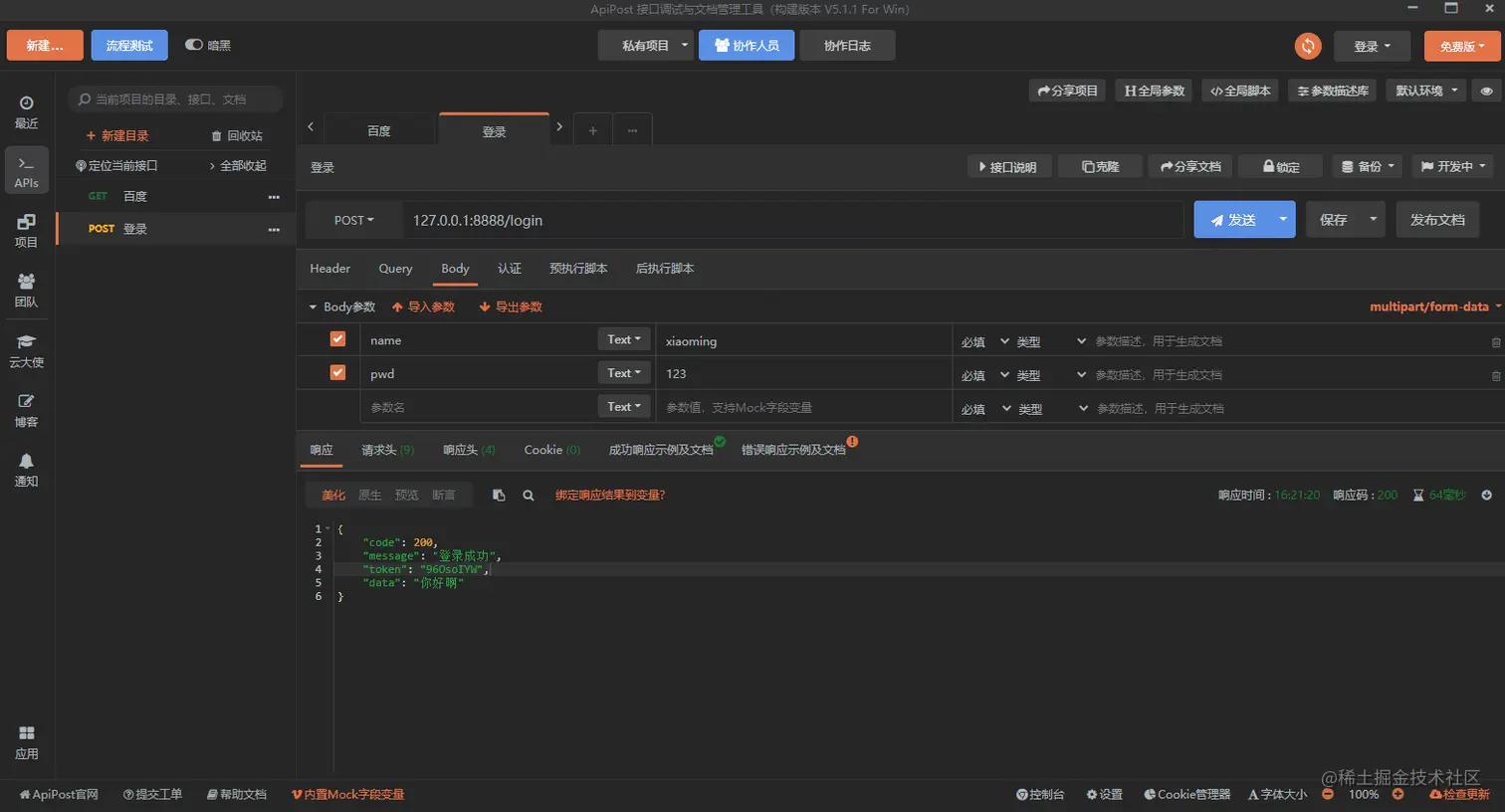The height and width of the screenshot is (812, 1505).
Task: Delete the pwd parameter row trash icon
Action: pyautogui.click(x=1495, y=376)
